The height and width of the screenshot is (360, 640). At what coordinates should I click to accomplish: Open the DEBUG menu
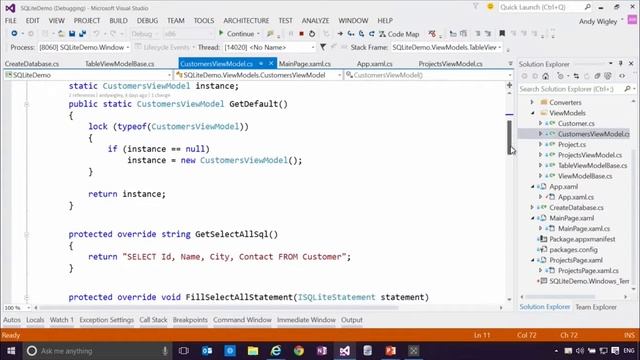[147, 20]
